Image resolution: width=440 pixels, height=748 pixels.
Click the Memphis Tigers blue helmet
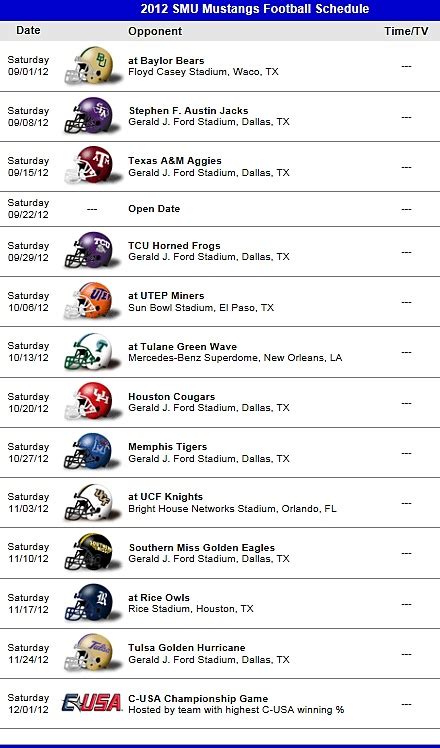[91, 451]
